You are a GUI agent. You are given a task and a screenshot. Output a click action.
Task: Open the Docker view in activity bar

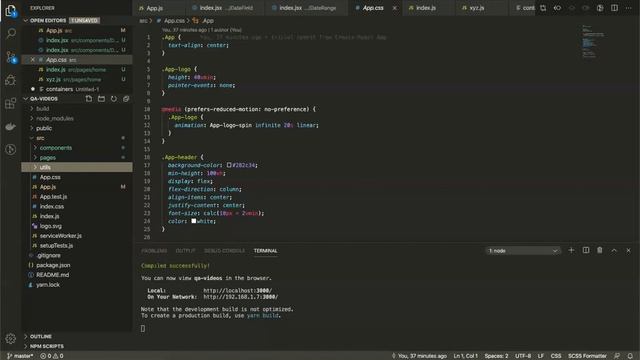pyautogui.click(x=11, y=127)
